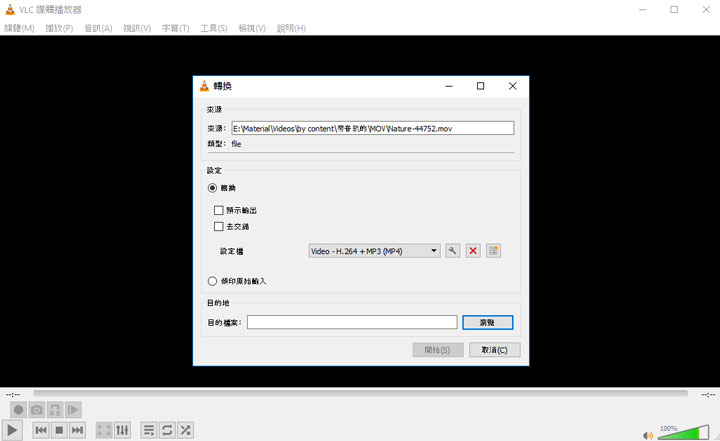
Task: Open the 播放(P) menu
Action: click(59, 28)
